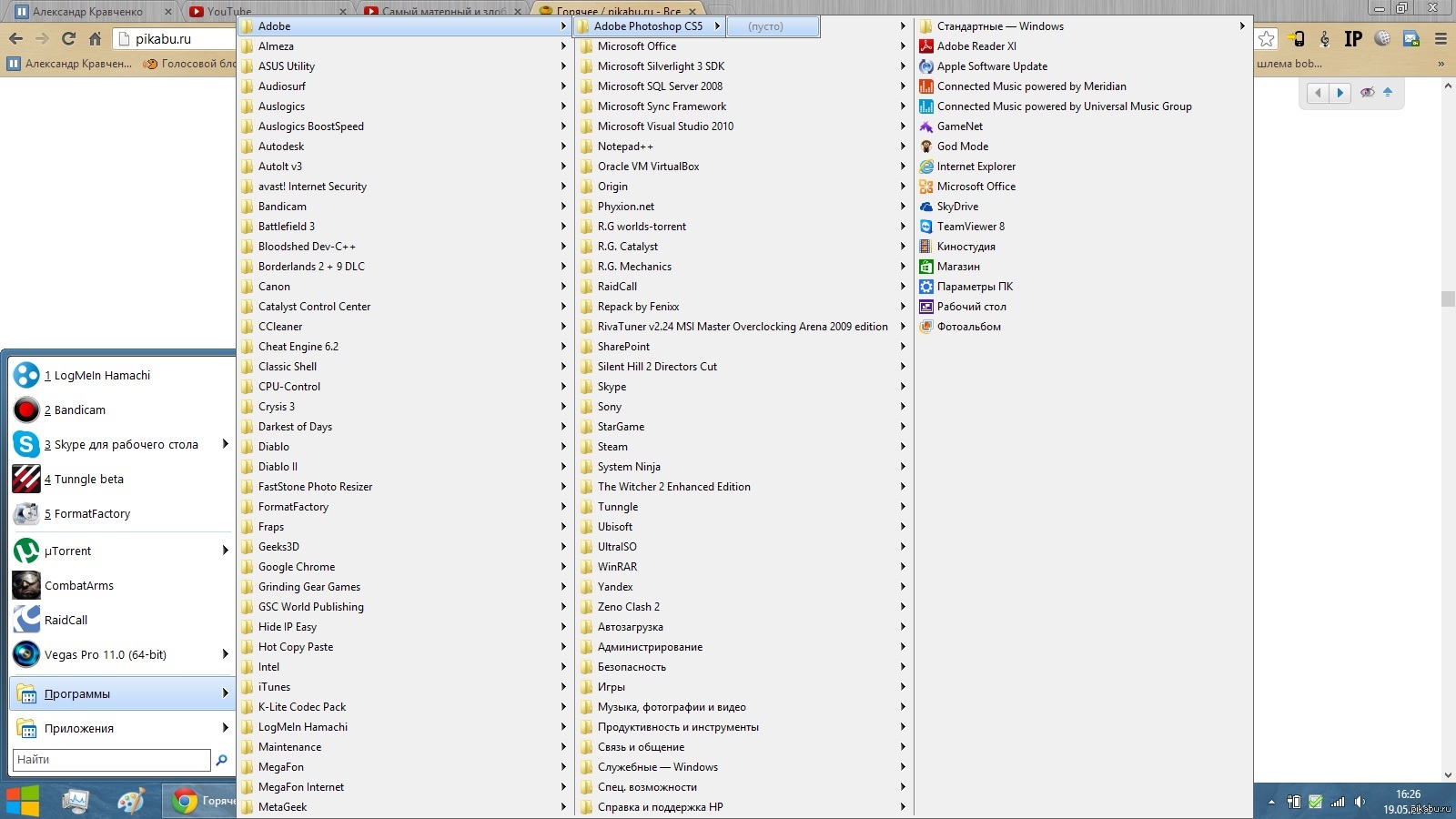This screenshot has width=1456, height=819.
Task: Bookmark page with the star icon
Action: (1266, 38)
